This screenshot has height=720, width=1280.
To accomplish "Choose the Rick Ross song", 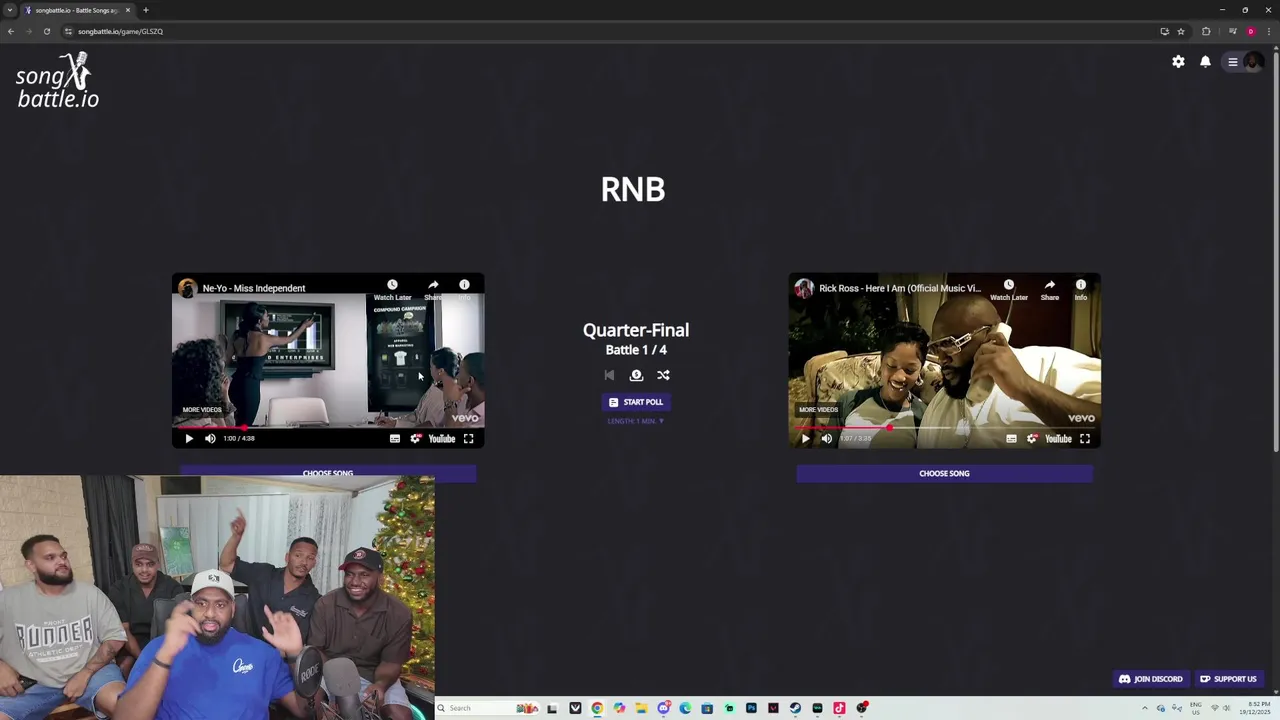I will click(x=944, y=473).
